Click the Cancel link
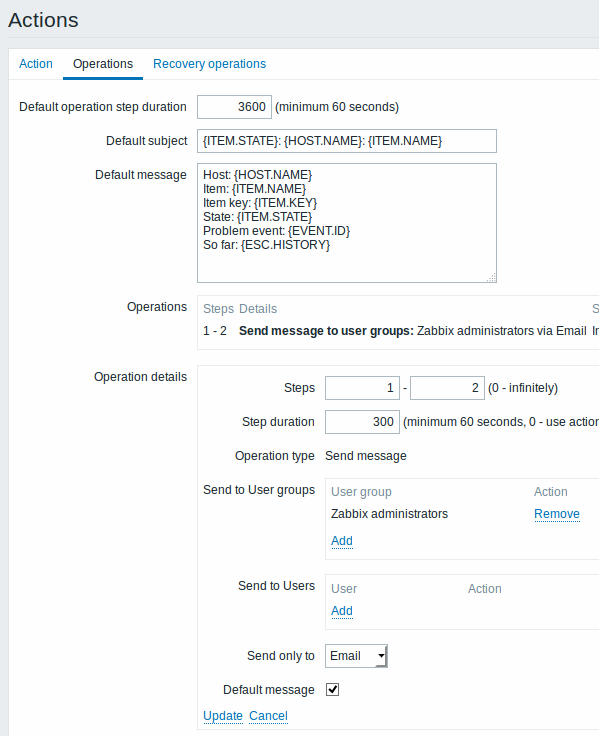Viewport: 599px width, 736px height. [268, 716]
